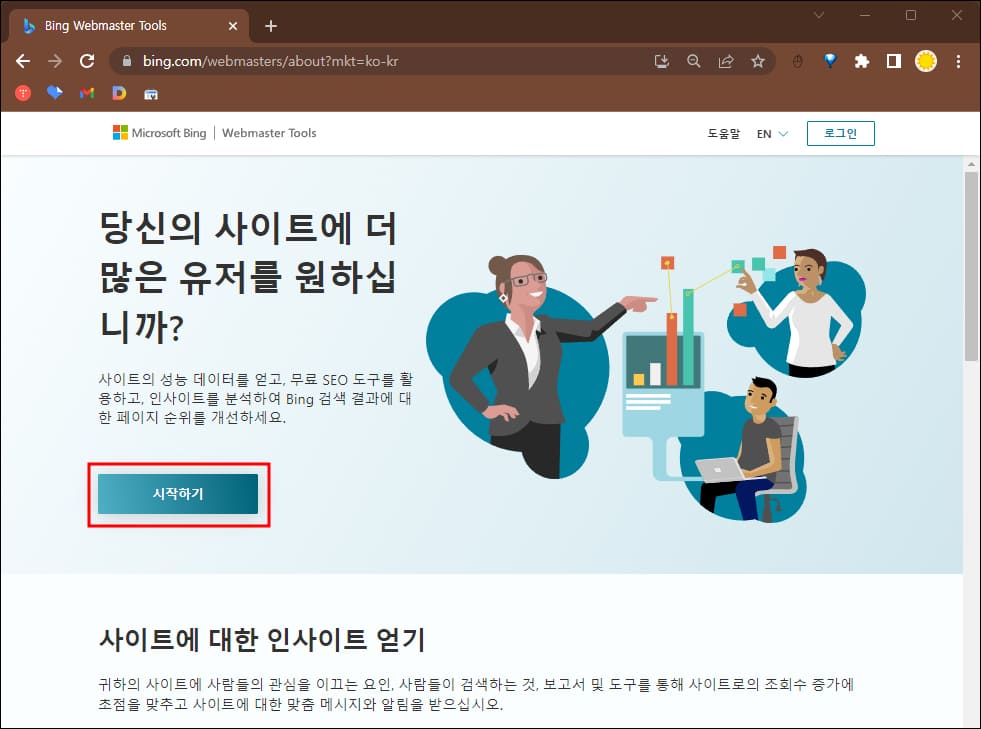Click the Microsoft Bing logo
981x729 pixels.
tap(160, 133)
